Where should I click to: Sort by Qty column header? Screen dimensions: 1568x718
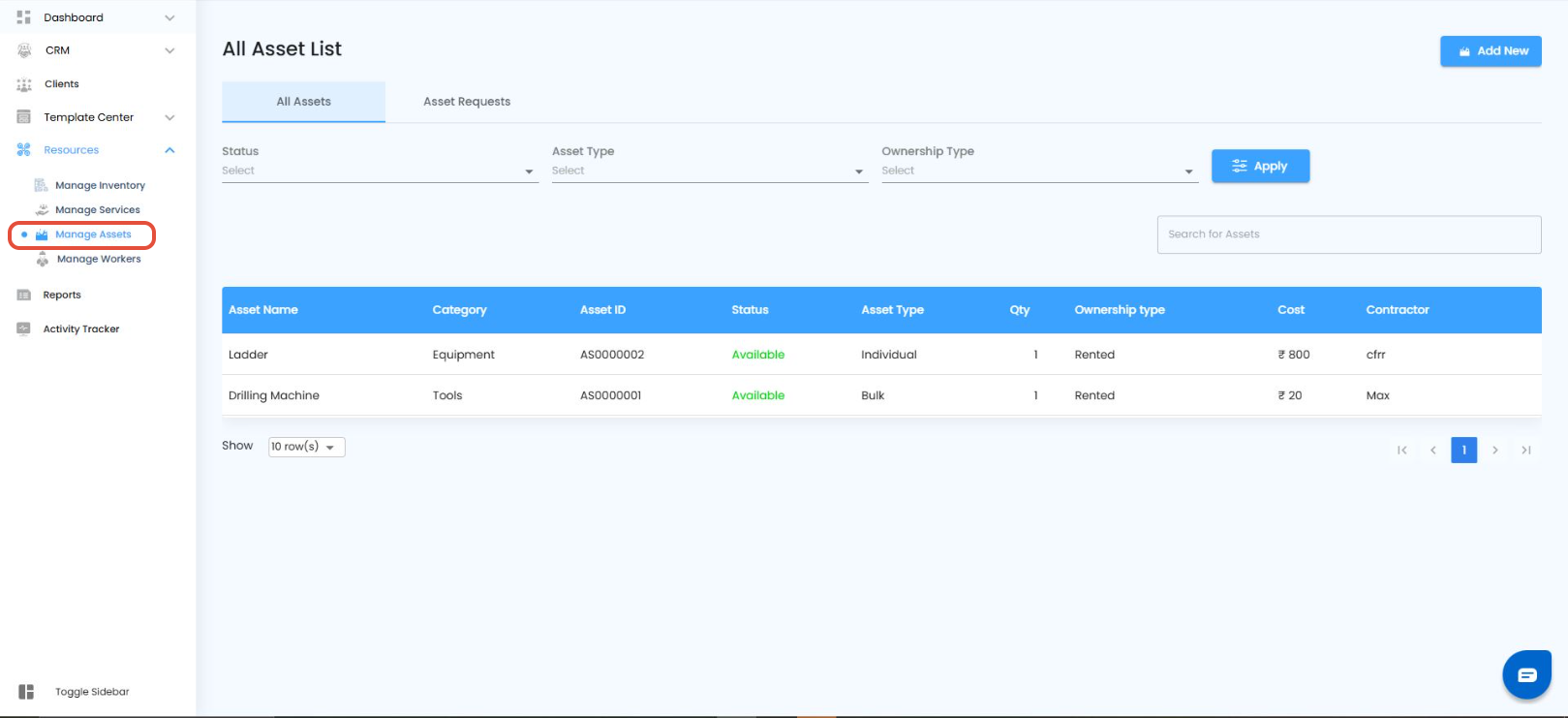[1020, 310]
